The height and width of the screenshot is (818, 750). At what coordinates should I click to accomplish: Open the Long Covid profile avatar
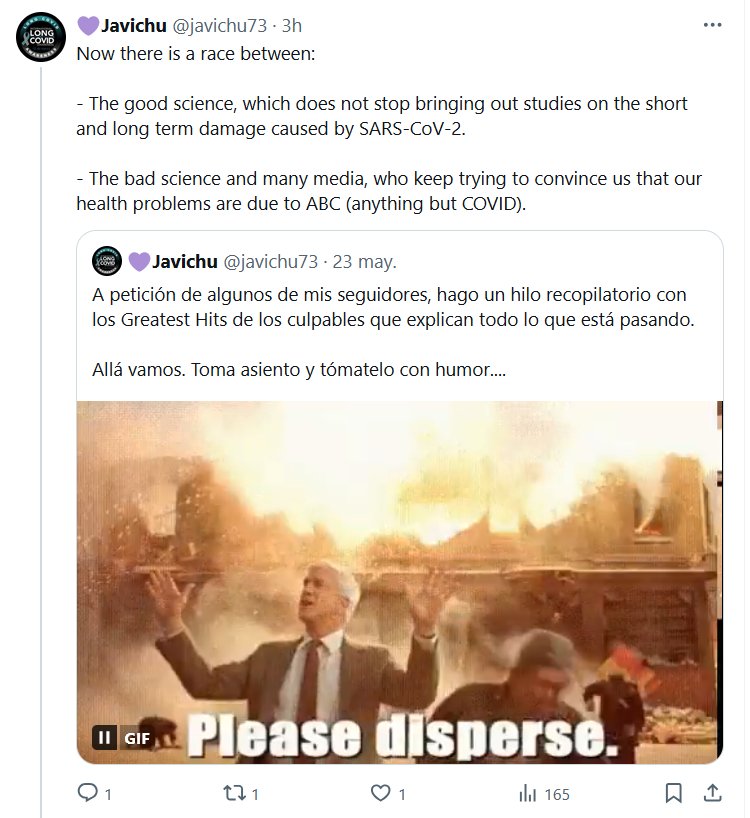[x=41, y=37]
